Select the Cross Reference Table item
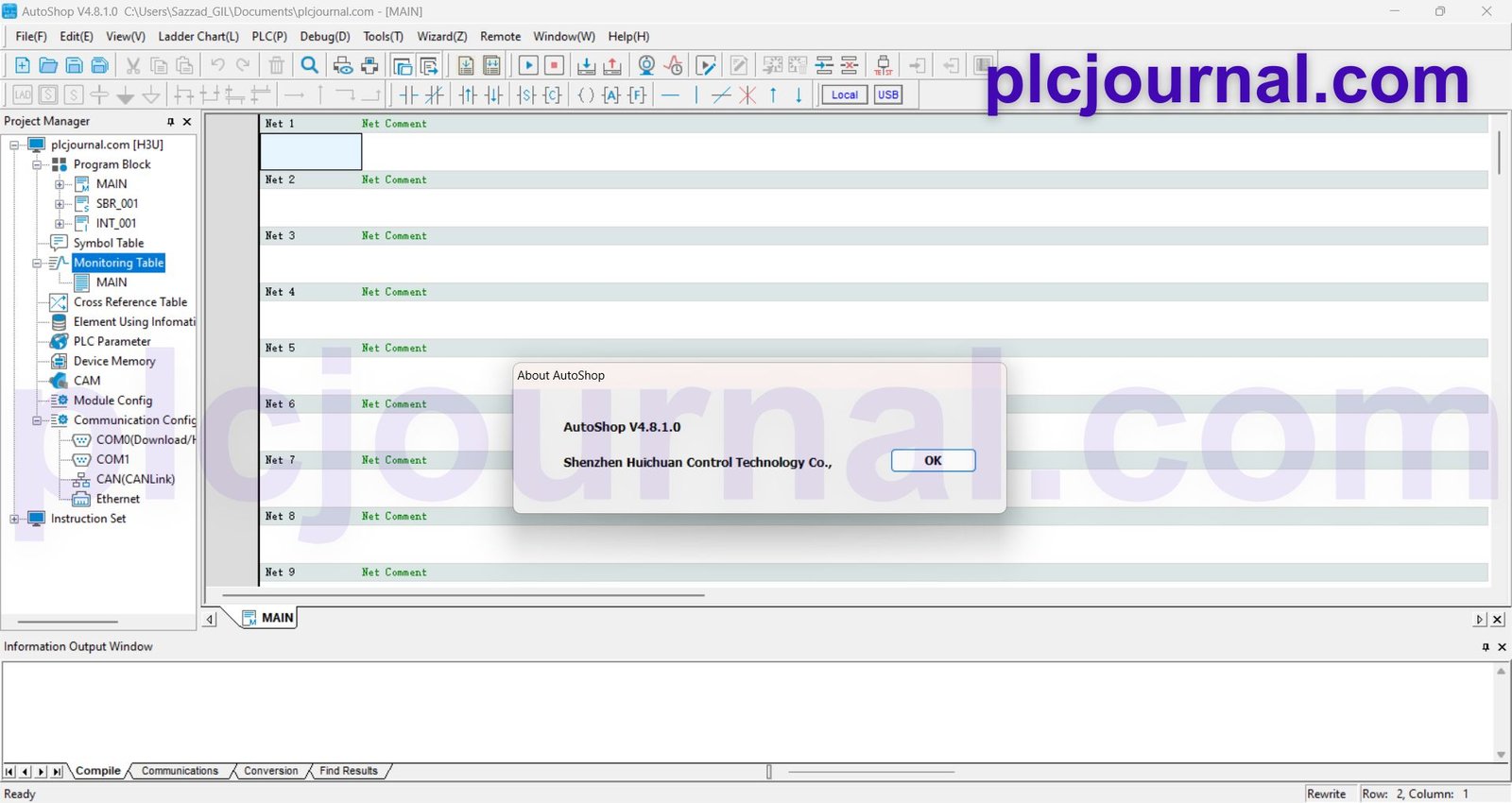This screenshot has height=803, width=1512. point(130,302)
